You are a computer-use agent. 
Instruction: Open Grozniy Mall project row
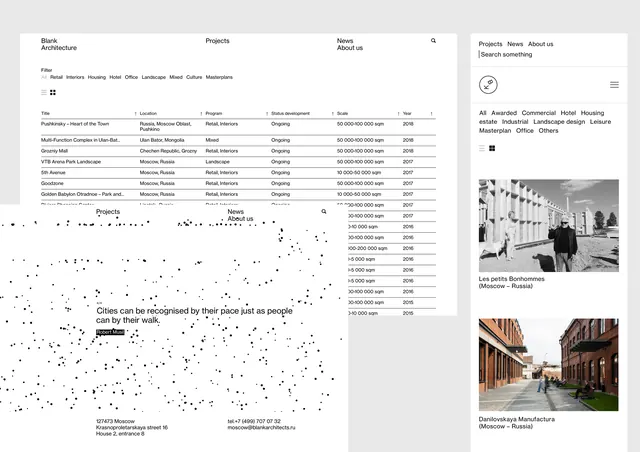click(x=238, y=151)
